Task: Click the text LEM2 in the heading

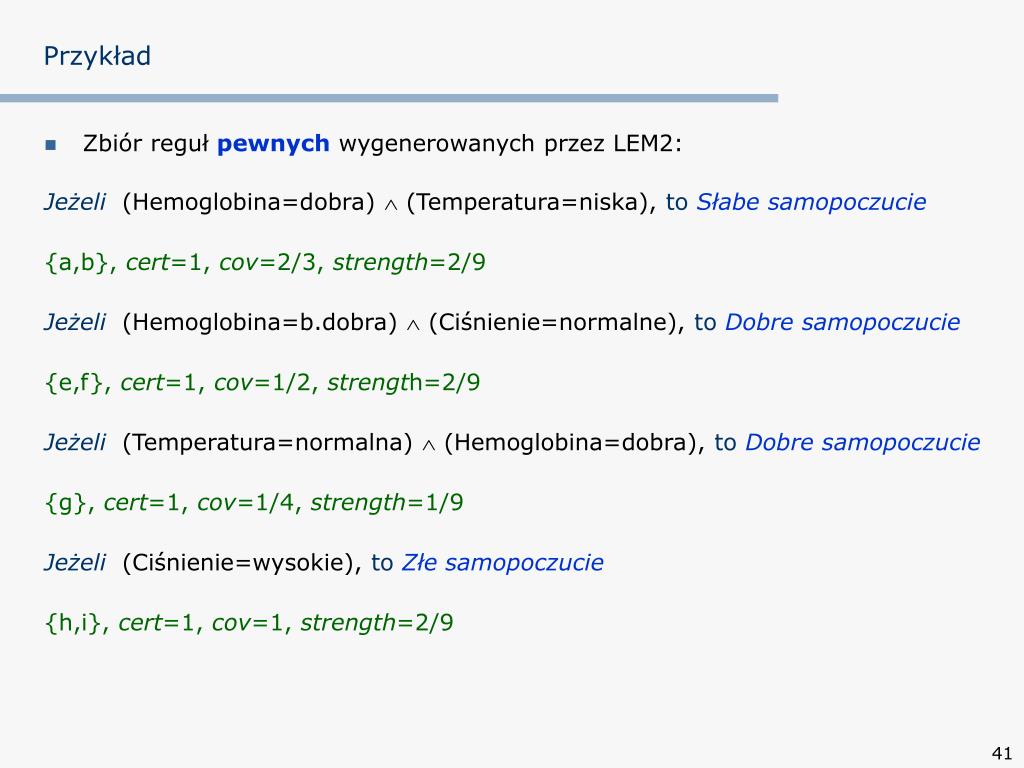Action: coord(643,143)
